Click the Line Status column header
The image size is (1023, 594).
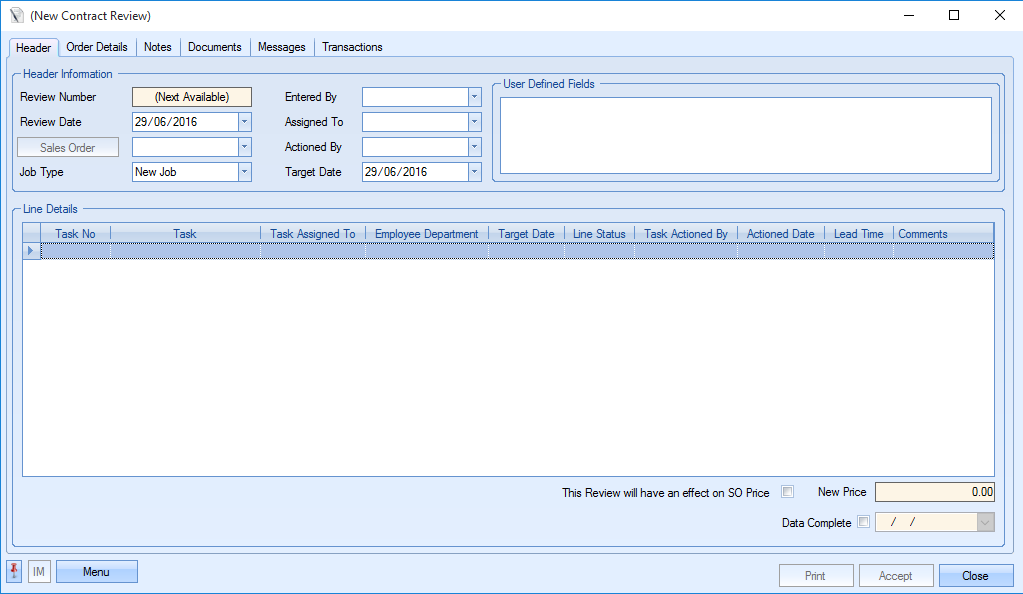pos(599,234)
